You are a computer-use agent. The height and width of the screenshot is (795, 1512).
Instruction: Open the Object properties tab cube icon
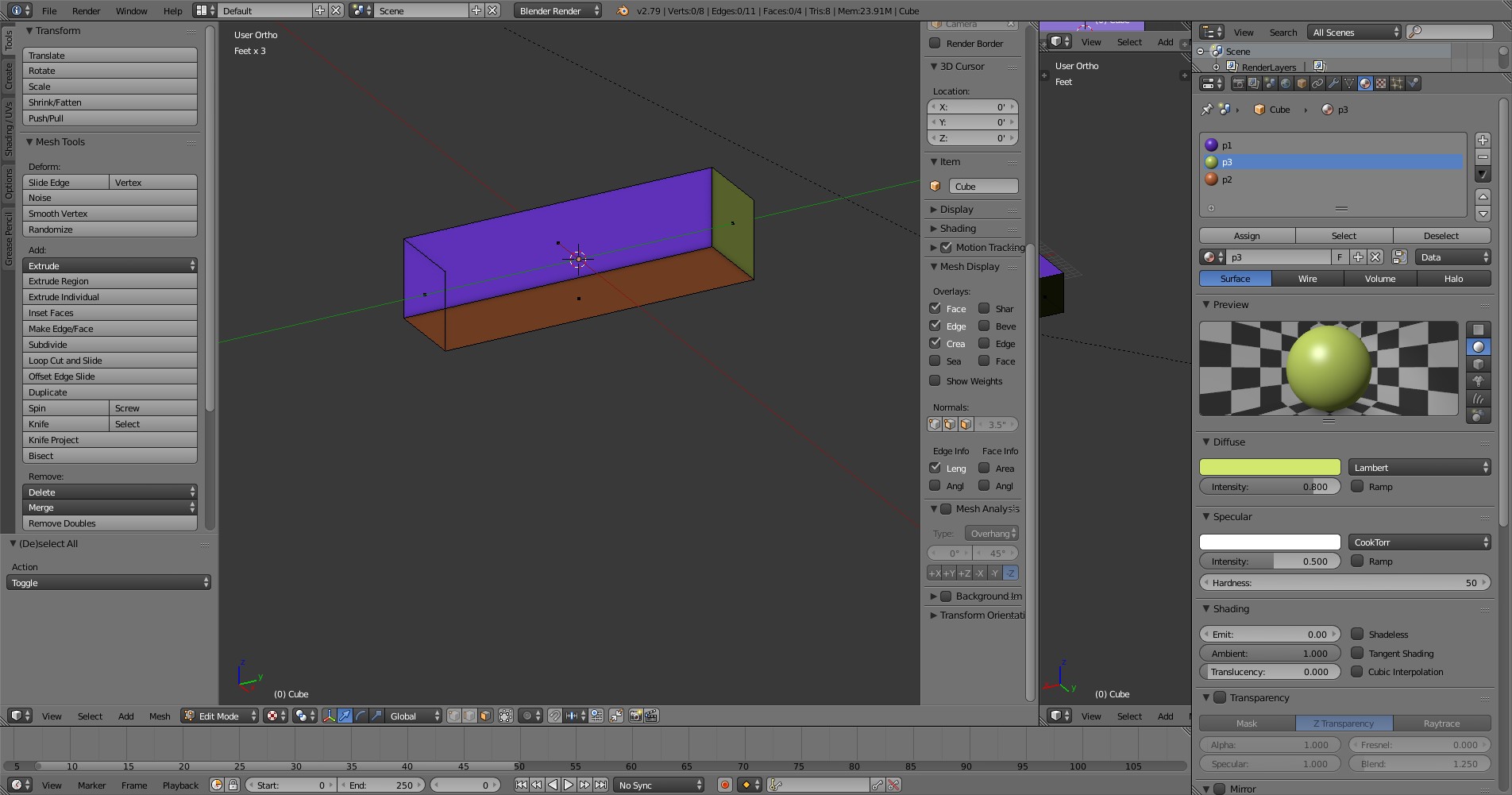click(1302, 83)
